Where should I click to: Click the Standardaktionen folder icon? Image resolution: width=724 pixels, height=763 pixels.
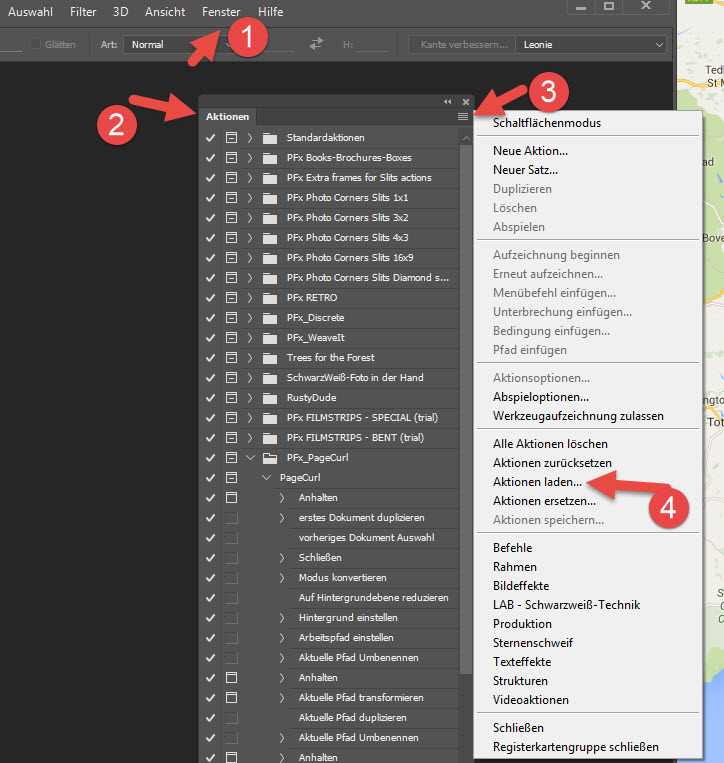click(x=269, y=138)
